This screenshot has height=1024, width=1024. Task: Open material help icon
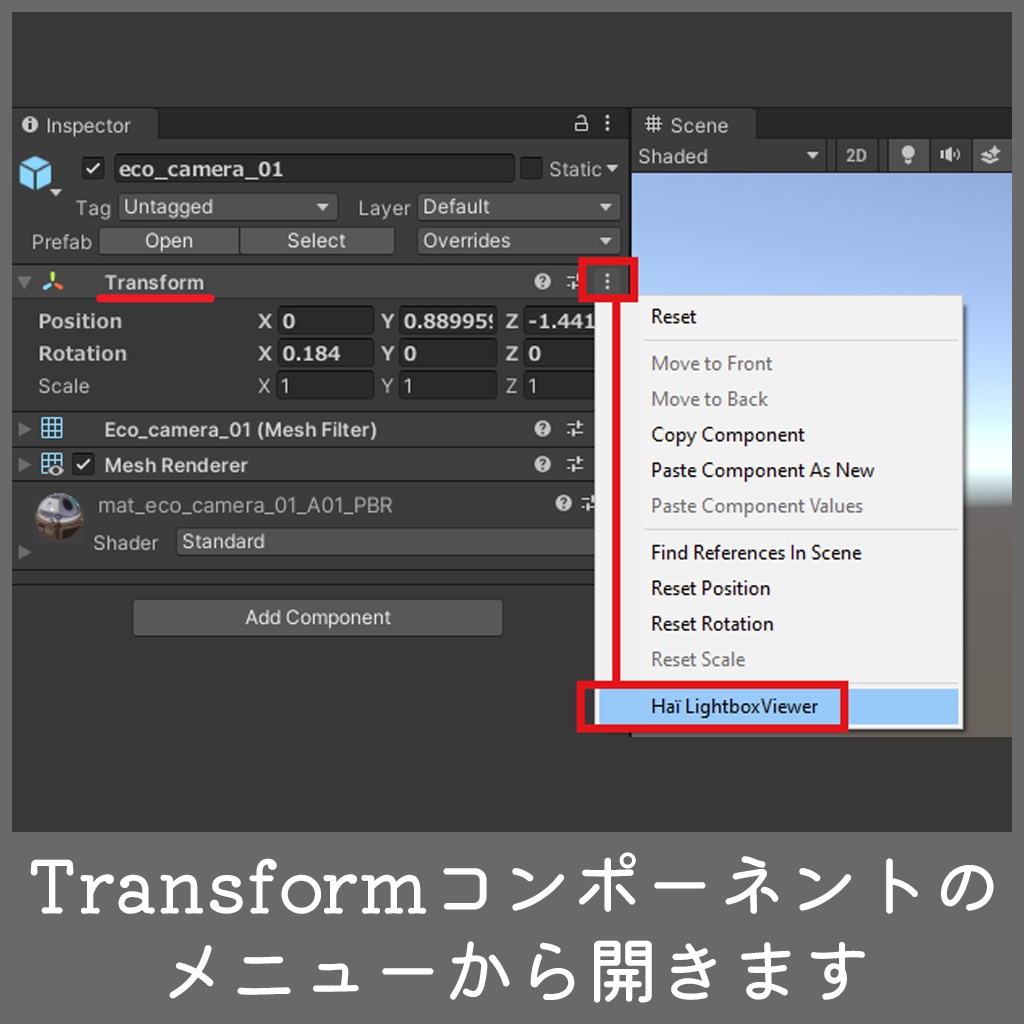tap(563, 502)
